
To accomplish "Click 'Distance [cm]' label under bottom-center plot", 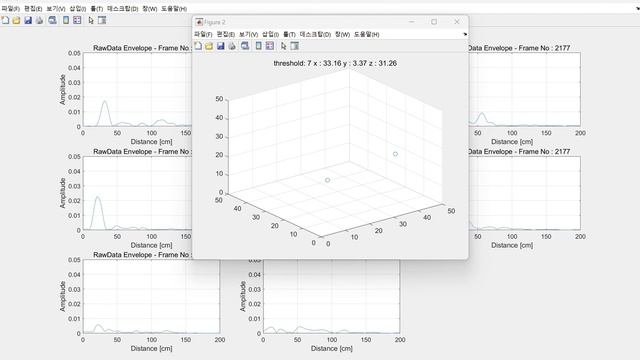I will tap(332, 349).
